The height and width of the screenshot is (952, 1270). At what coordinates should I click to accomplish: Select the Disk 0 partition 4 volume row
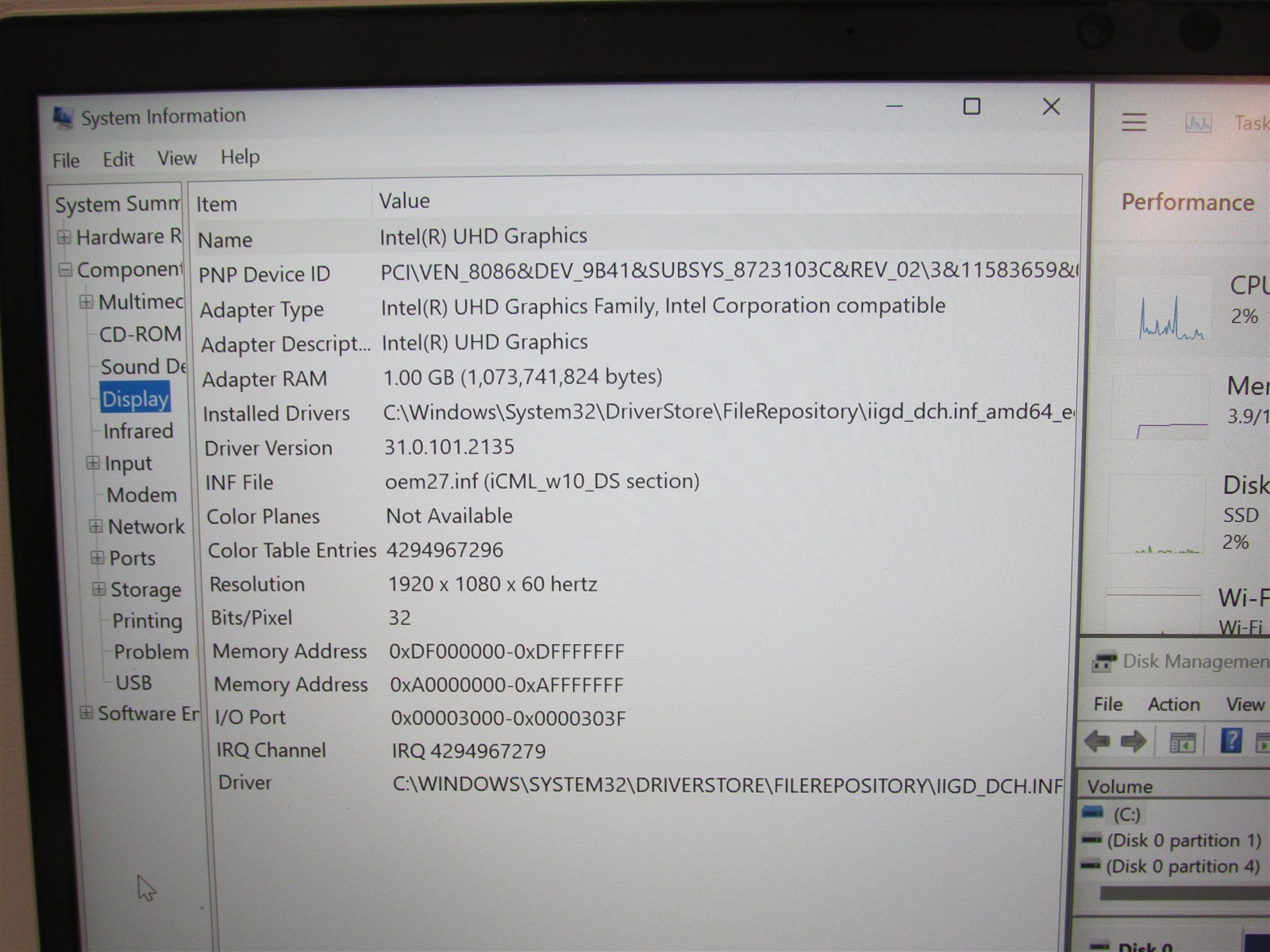point(1176,866)
